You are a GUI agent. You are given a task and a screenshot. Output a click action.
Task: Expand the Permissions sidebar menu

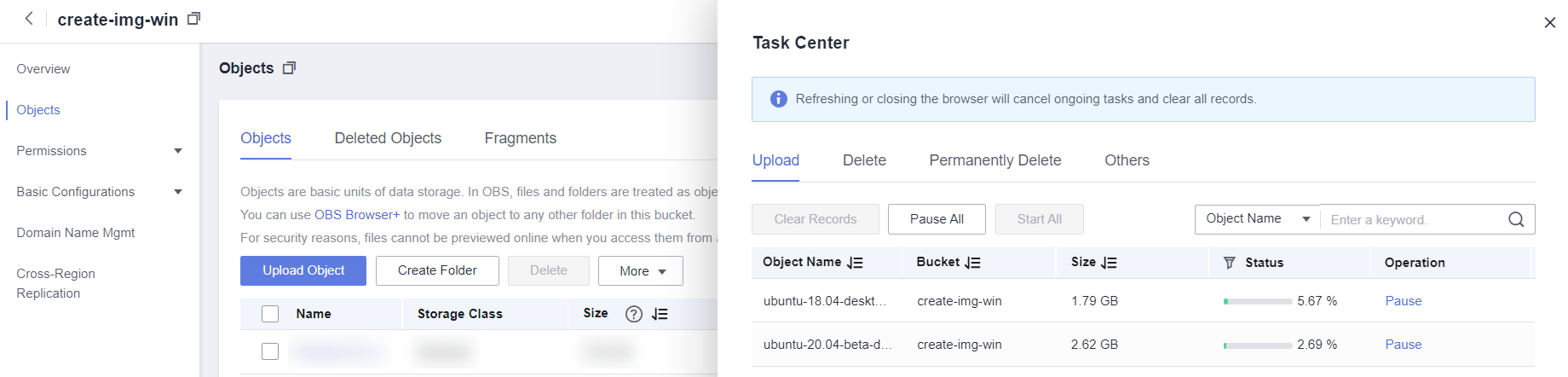[178, 151]
